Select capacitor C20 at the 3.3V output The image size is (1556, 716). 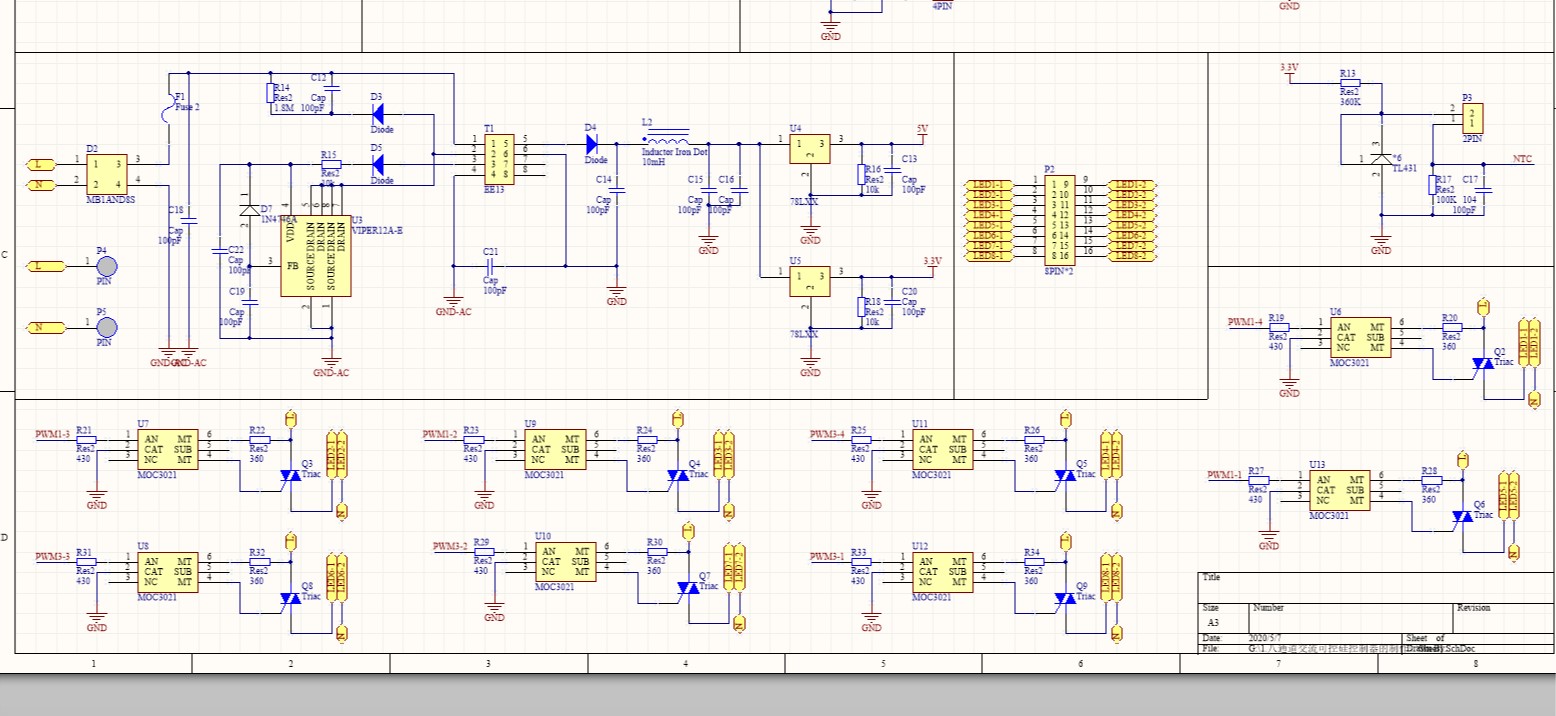coord(894,301)
